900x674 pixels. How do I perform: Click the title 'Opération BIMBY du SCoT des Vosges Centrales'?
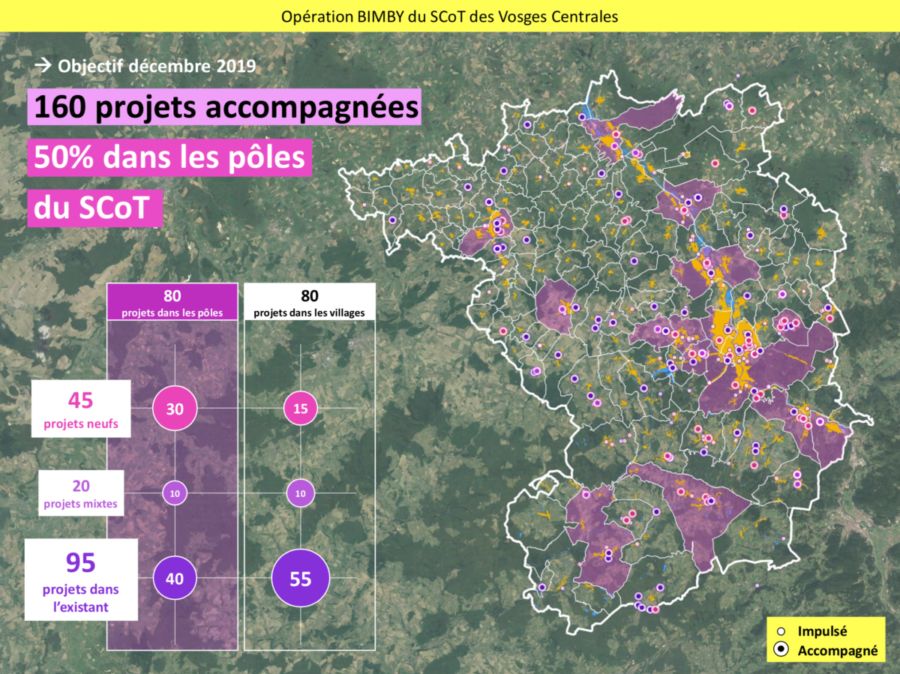tap(449, 17)
